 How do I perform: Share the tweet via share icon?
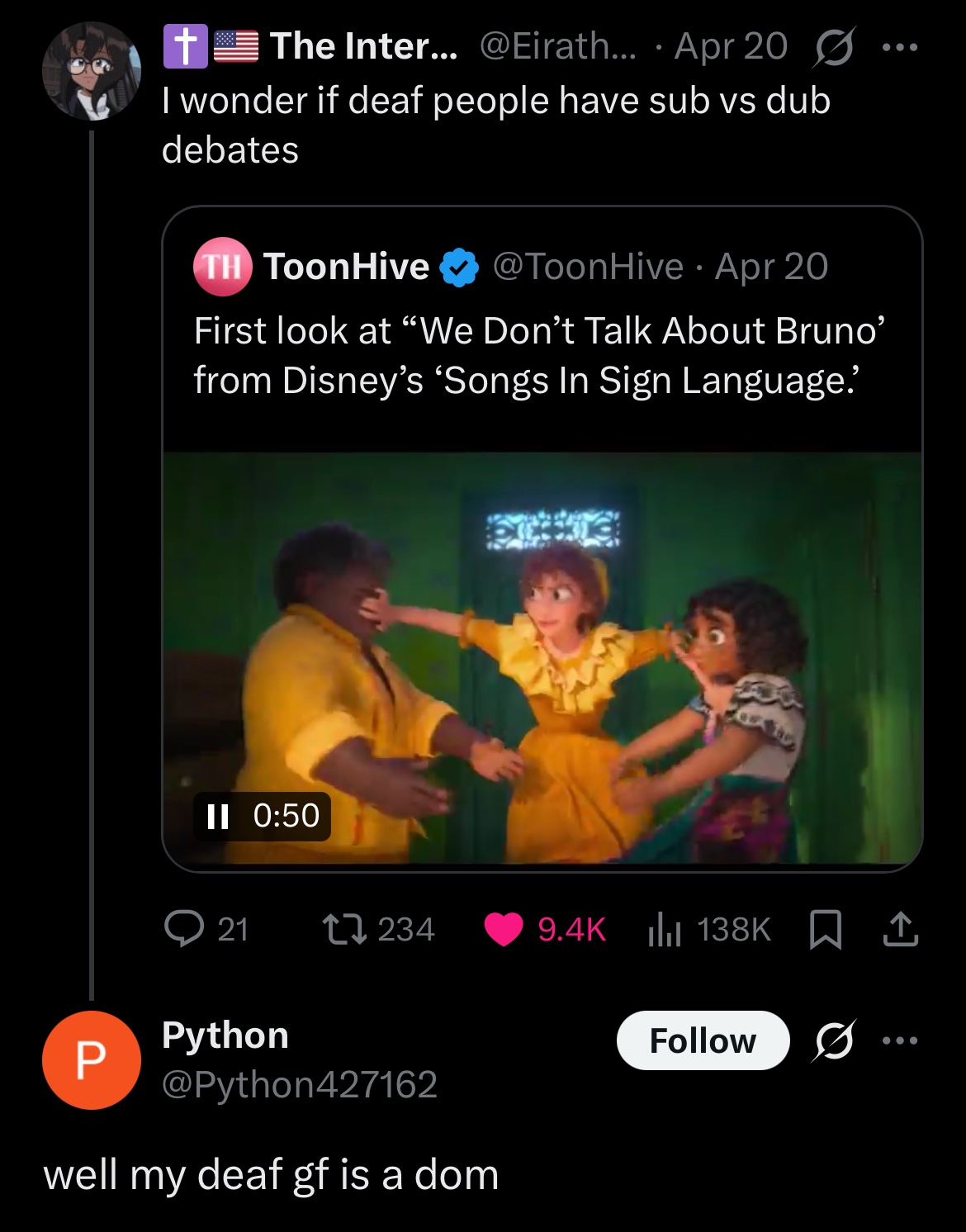pyautogui.click(x=900, y=929)
